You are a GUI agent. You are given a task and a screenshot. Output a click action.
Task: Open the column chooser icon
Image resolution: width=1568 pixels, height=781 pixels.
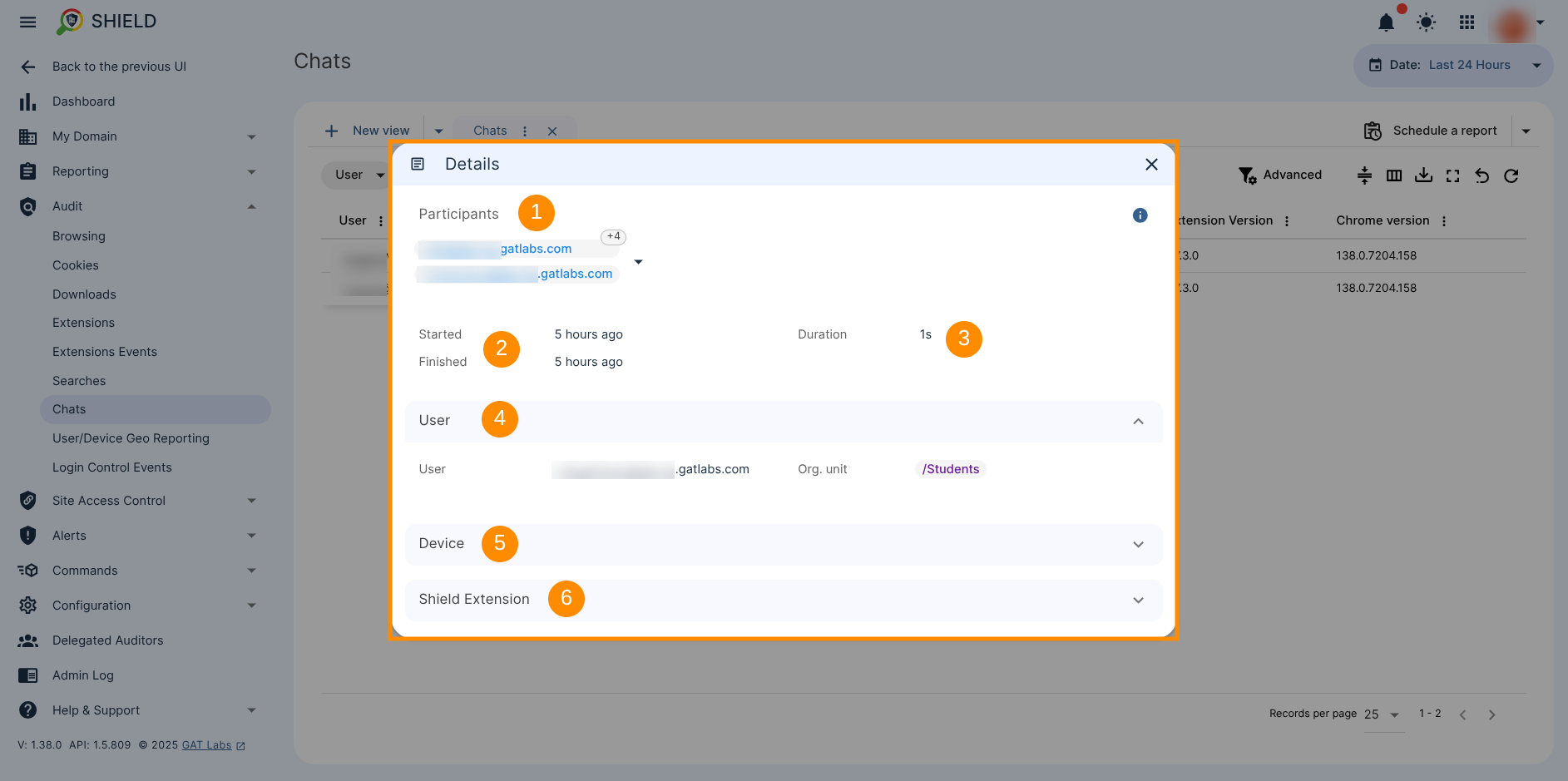(1394, 175)
